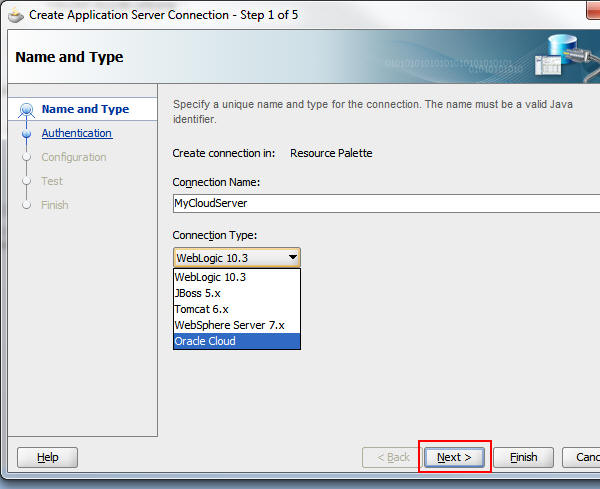
Task: Choose WebSphere Server 7.x option
Action: 237,325
